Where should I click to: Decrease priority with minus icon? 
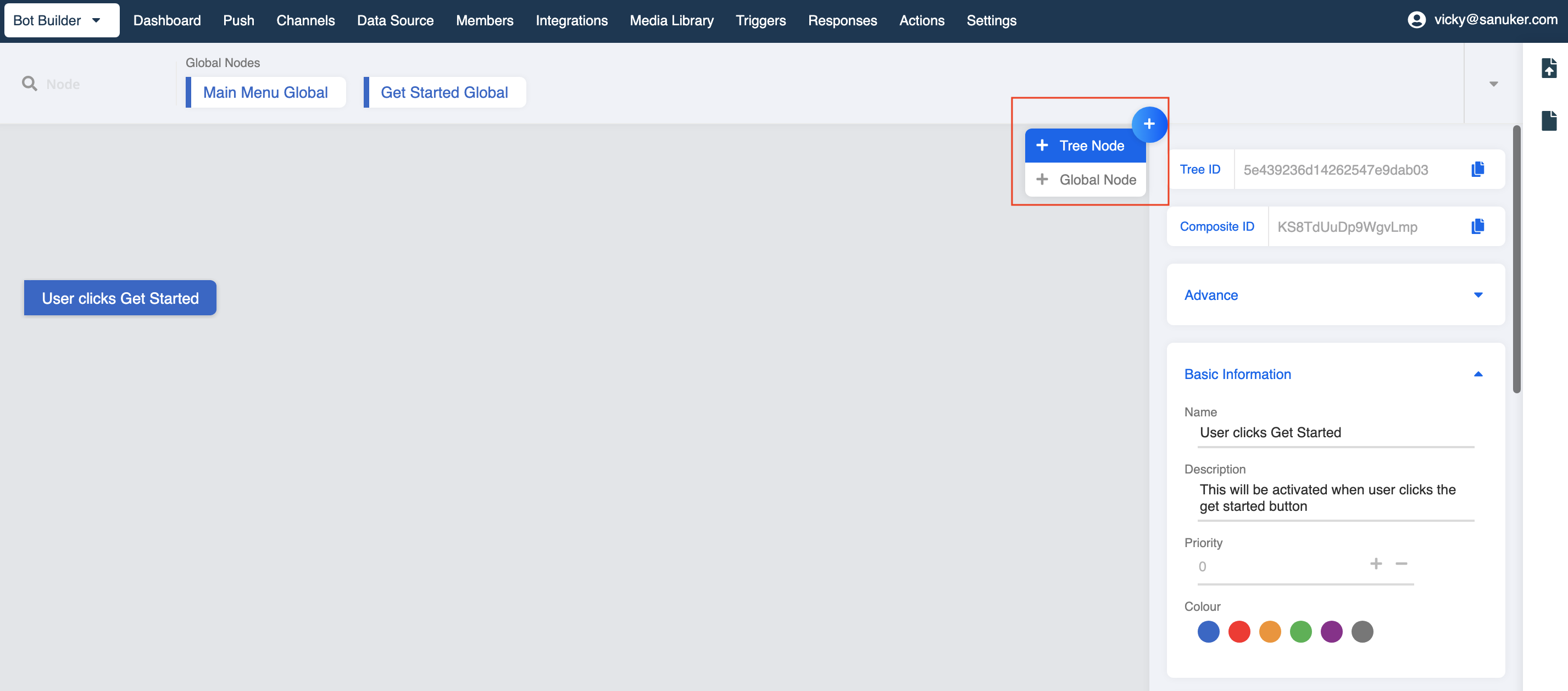click(1401, 564)
